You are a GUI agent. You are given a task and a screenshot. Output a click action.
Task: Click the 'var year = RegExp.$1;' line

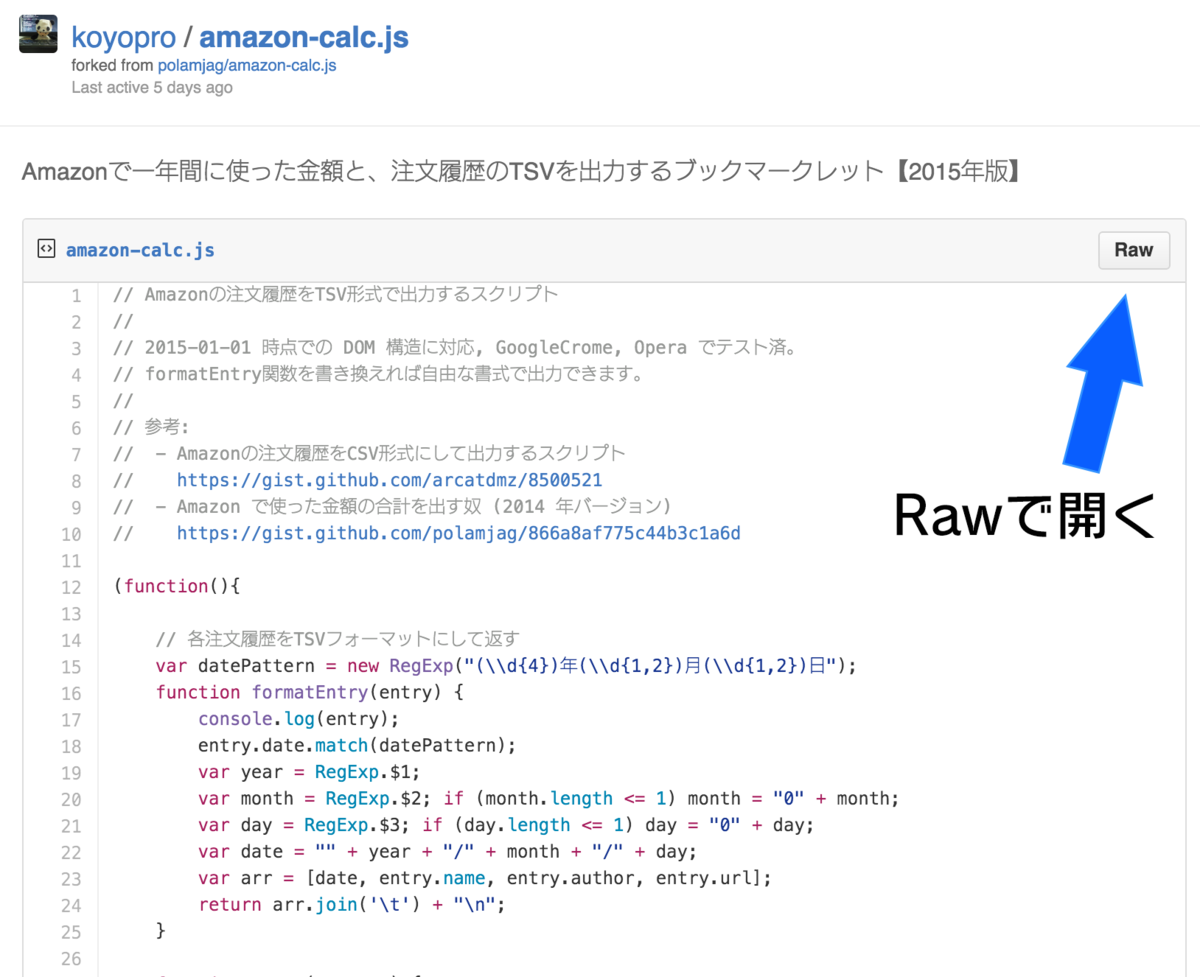coord(309,772)
